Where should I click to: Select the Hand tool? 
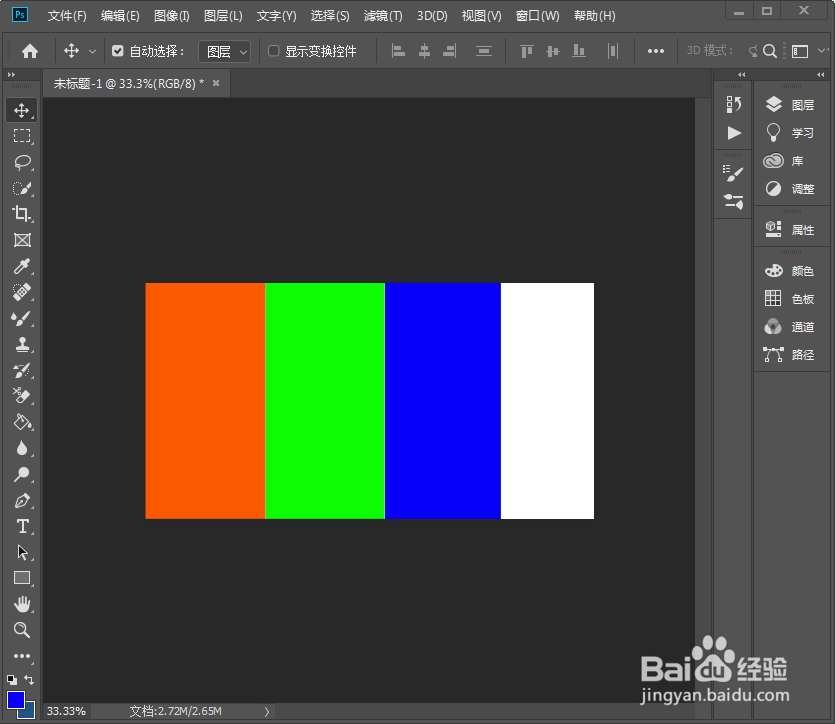(22, 604)
